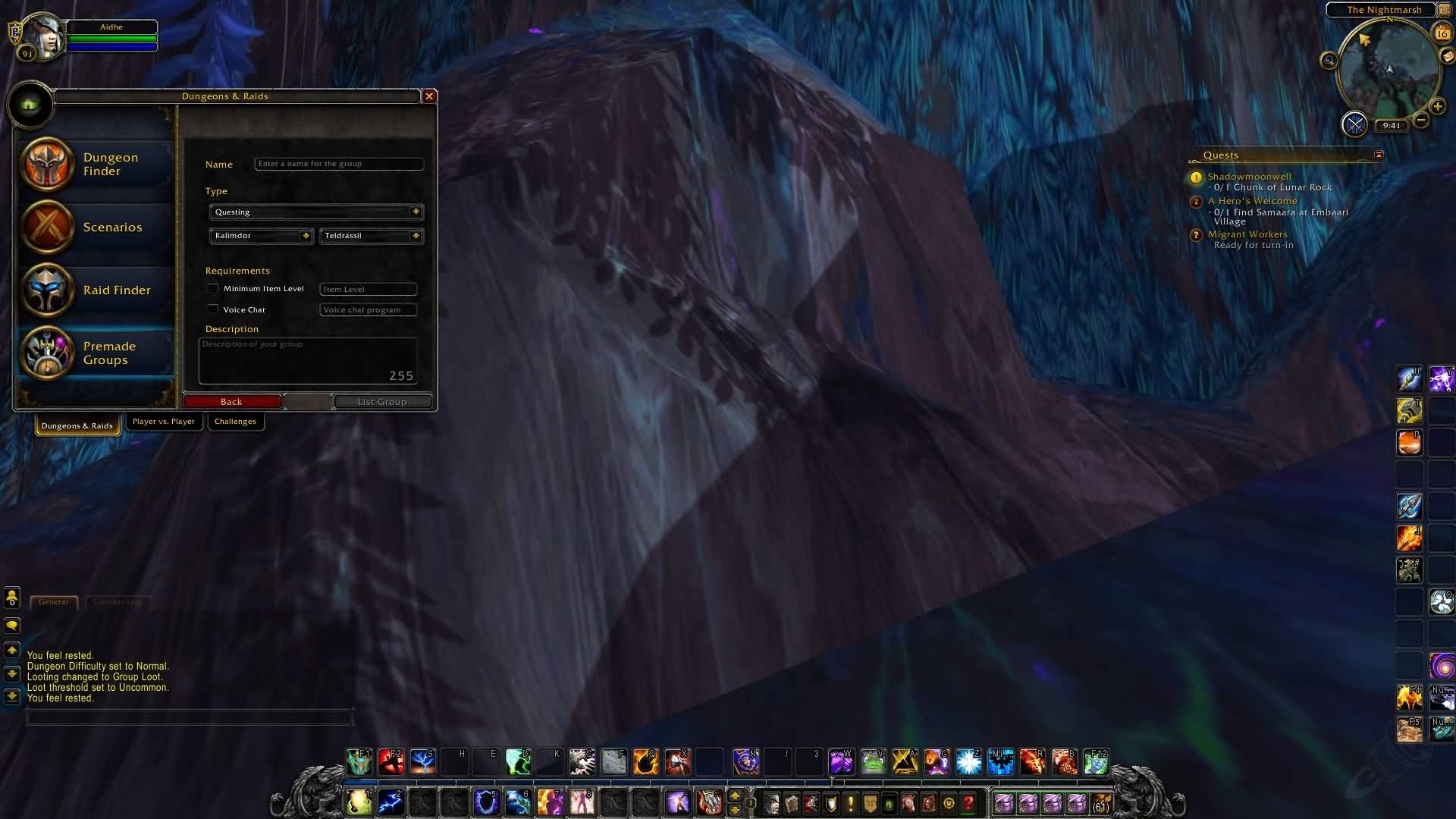Select the Combat Log chat tab

click(x=118, y=602)
